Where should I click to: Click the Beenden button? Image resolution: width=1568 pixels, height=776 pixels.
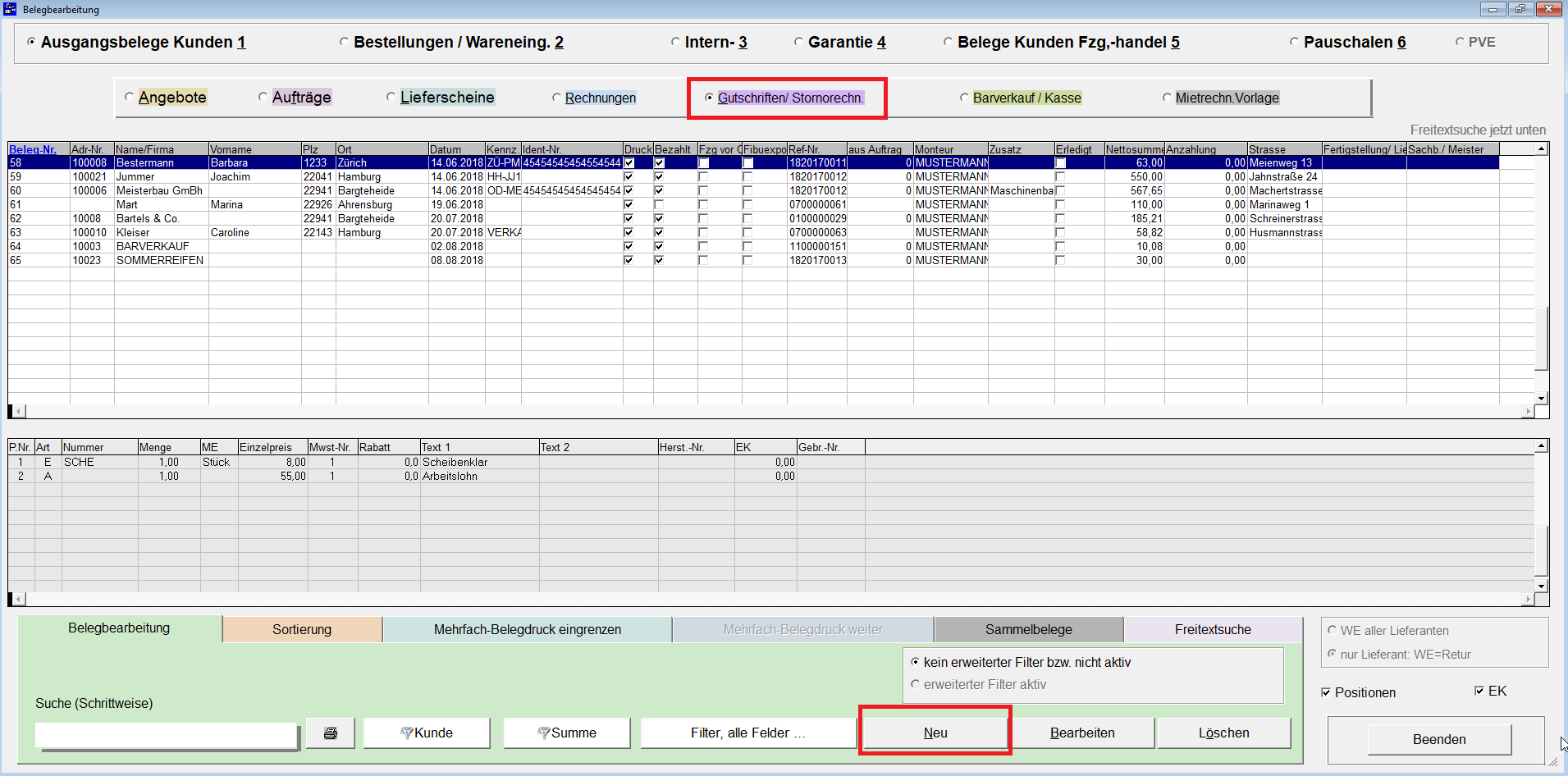(x=1439, y=739)
